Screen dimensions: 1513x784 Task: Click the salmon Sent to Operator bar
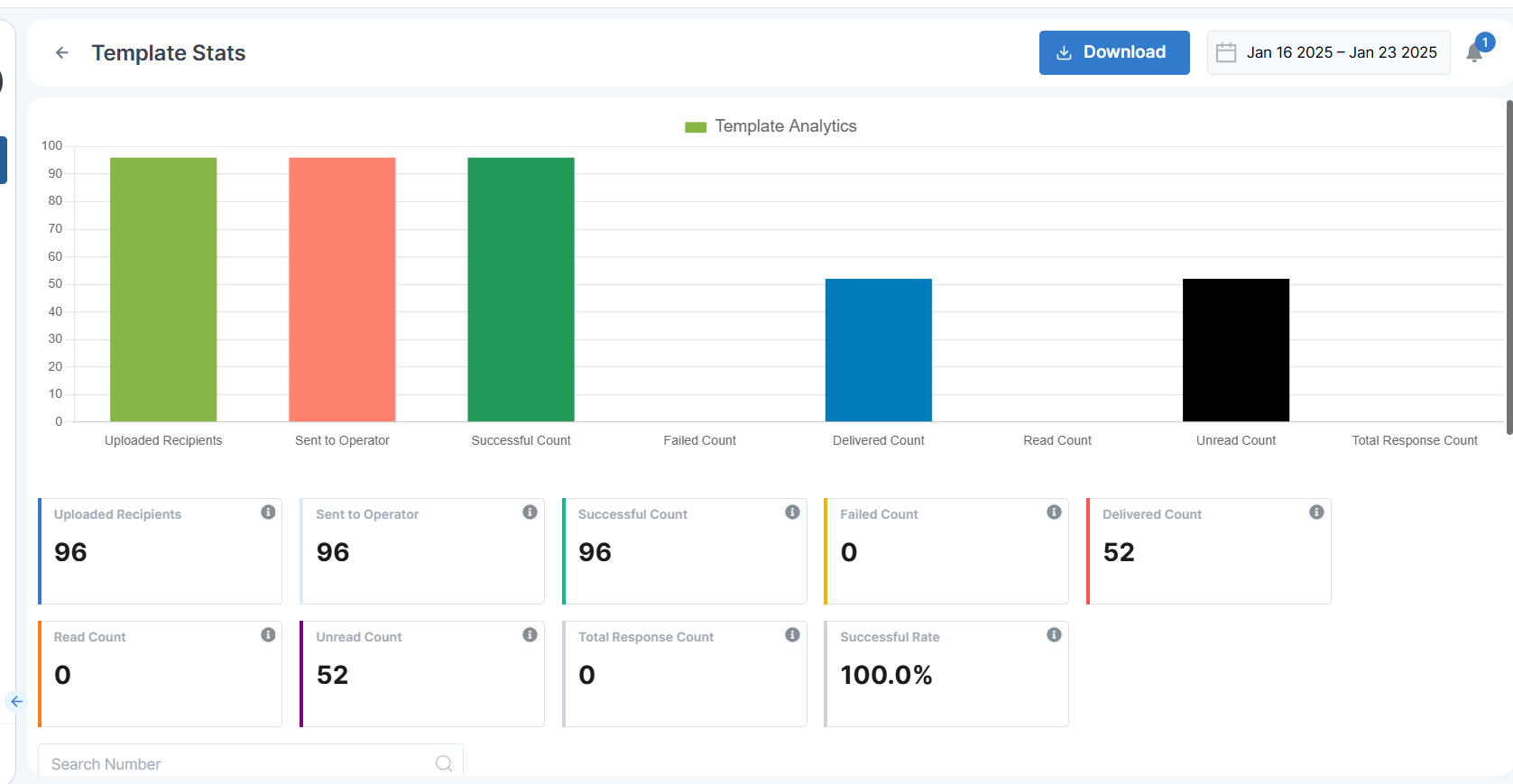coord(342,290)
